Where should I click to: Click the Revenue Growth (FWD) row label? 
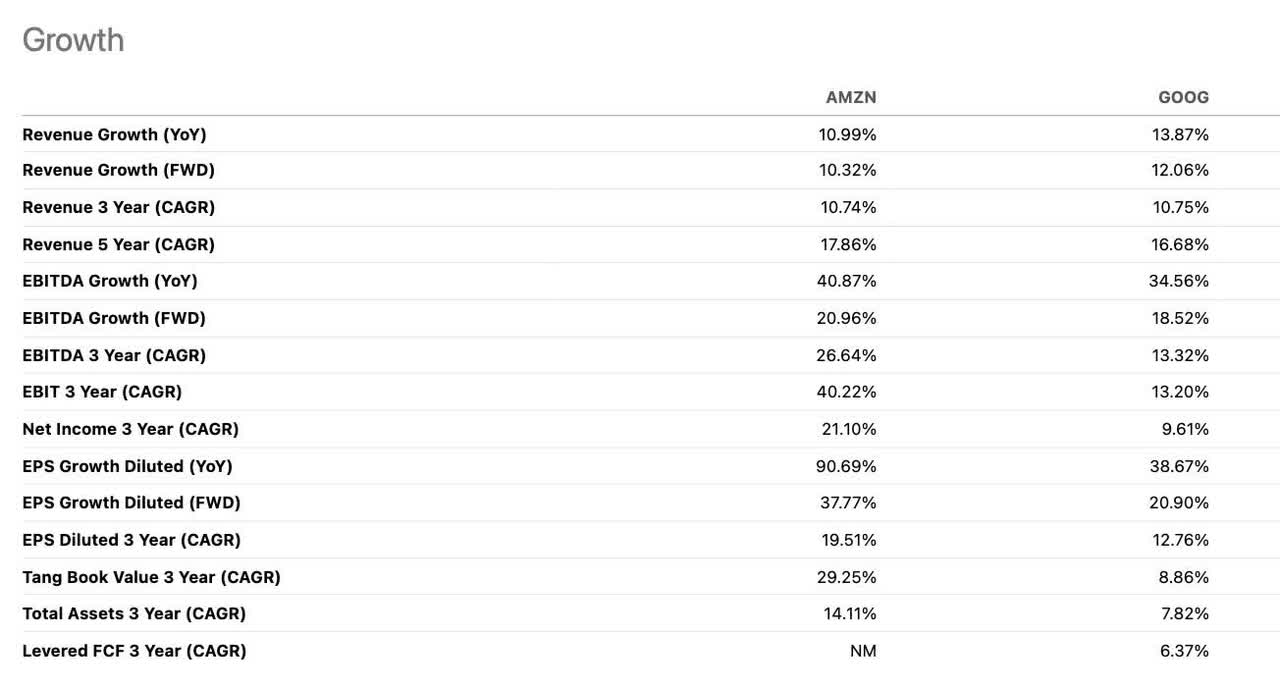118,170
